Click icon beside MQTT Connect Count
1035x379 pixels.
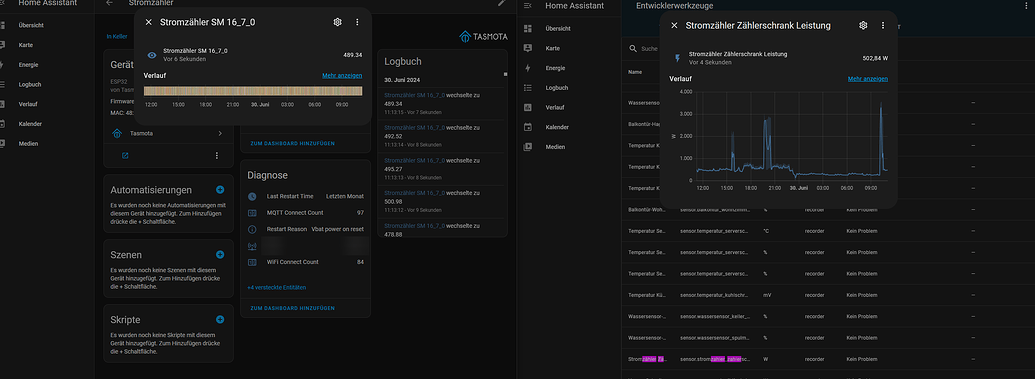click(251, 213)
